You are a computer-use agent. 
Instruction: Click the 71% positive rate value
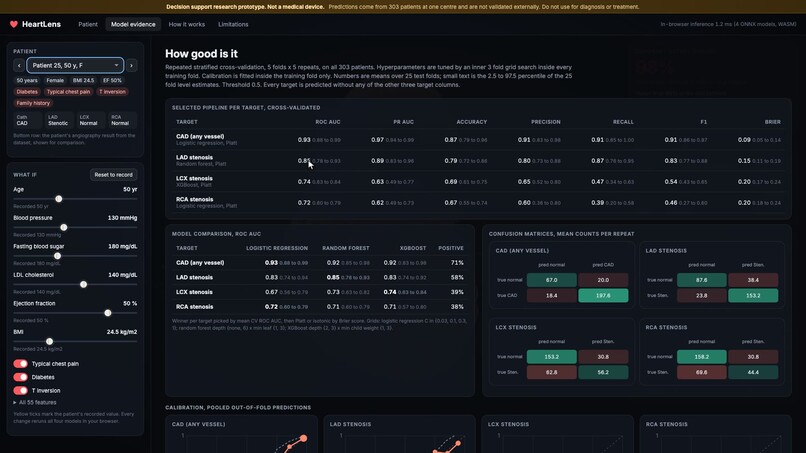click(x=457, y=263)
